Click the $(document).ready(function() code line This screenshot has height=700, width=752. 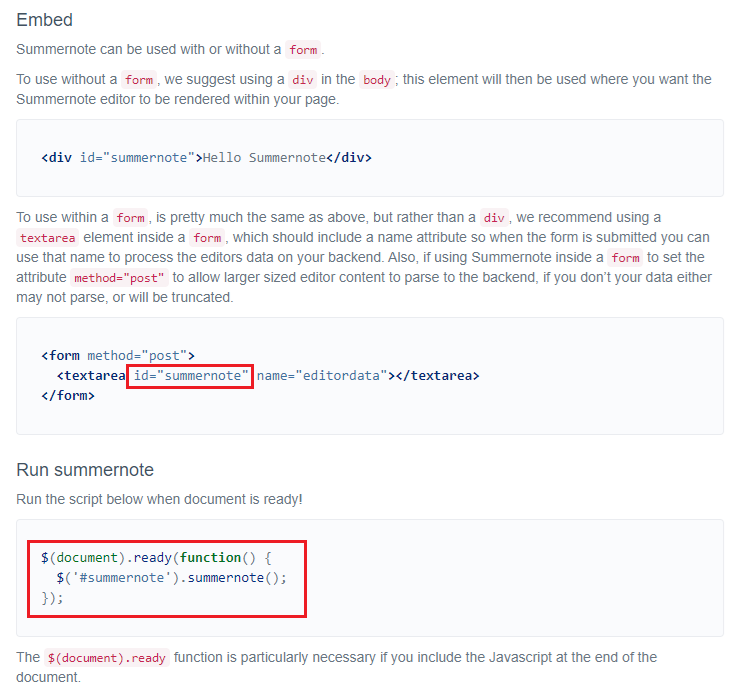(x=156, y=558)
